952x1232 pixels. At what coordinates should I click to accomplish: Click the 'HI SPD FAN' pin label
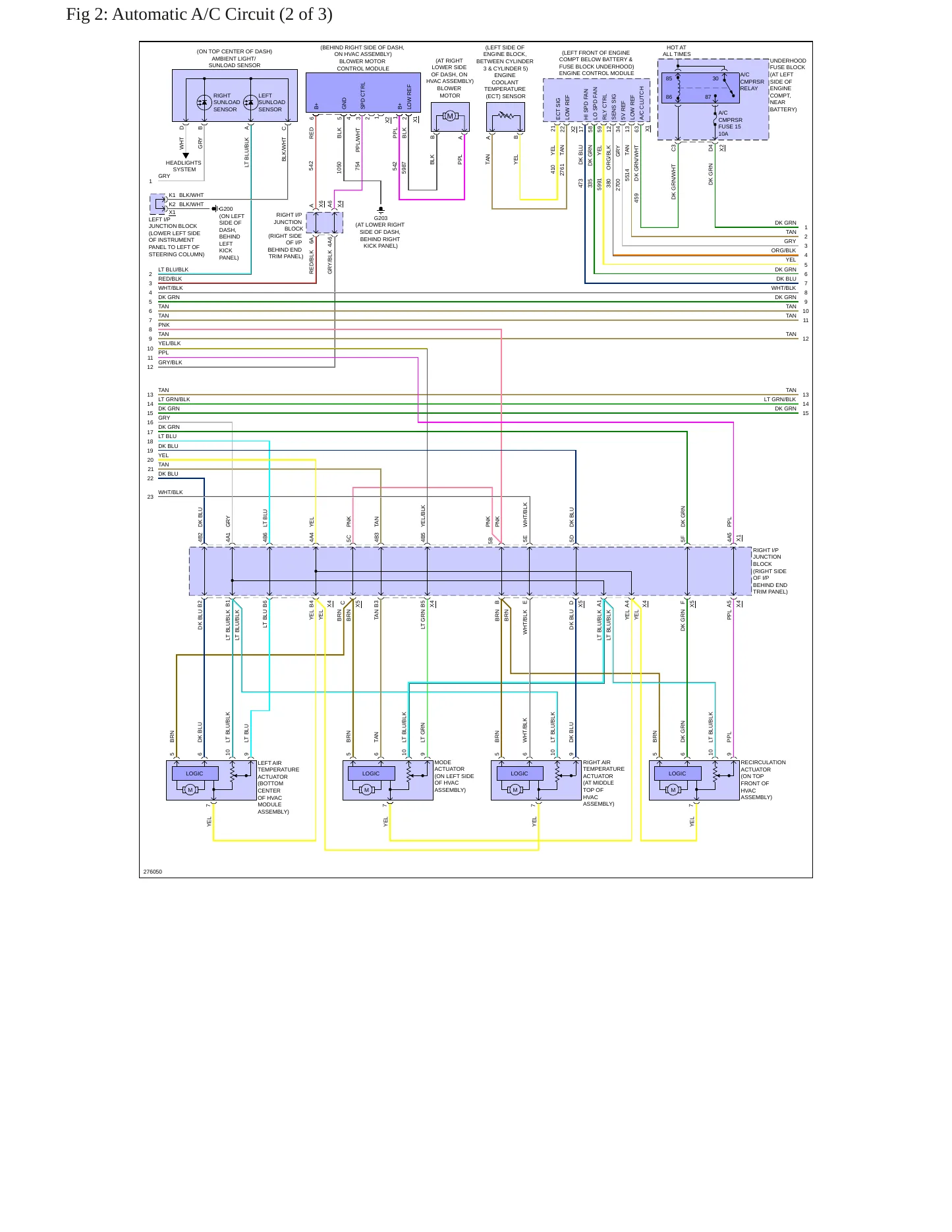click(586, 105)
